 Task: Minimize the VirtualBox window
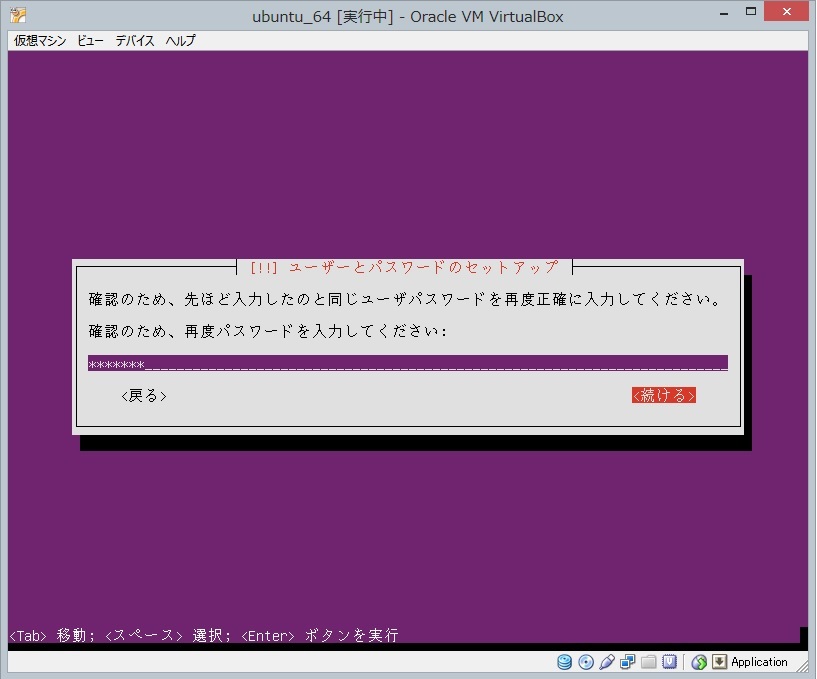[x=724, y=13]
